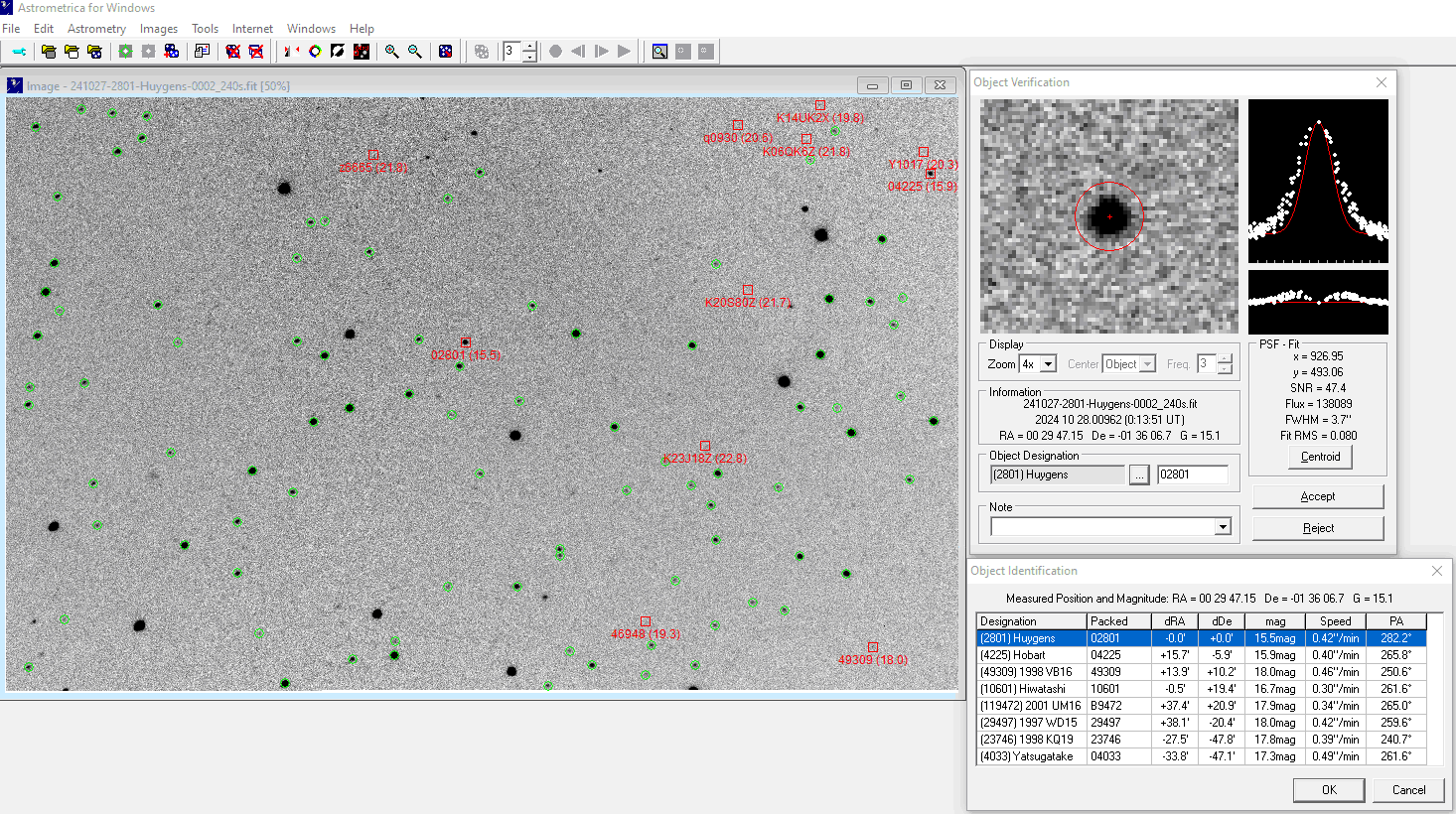This screenshot has width=1456, height=814.
Task: Select the (23746) 1998 KQ19 row
Action: point(1202,740)
